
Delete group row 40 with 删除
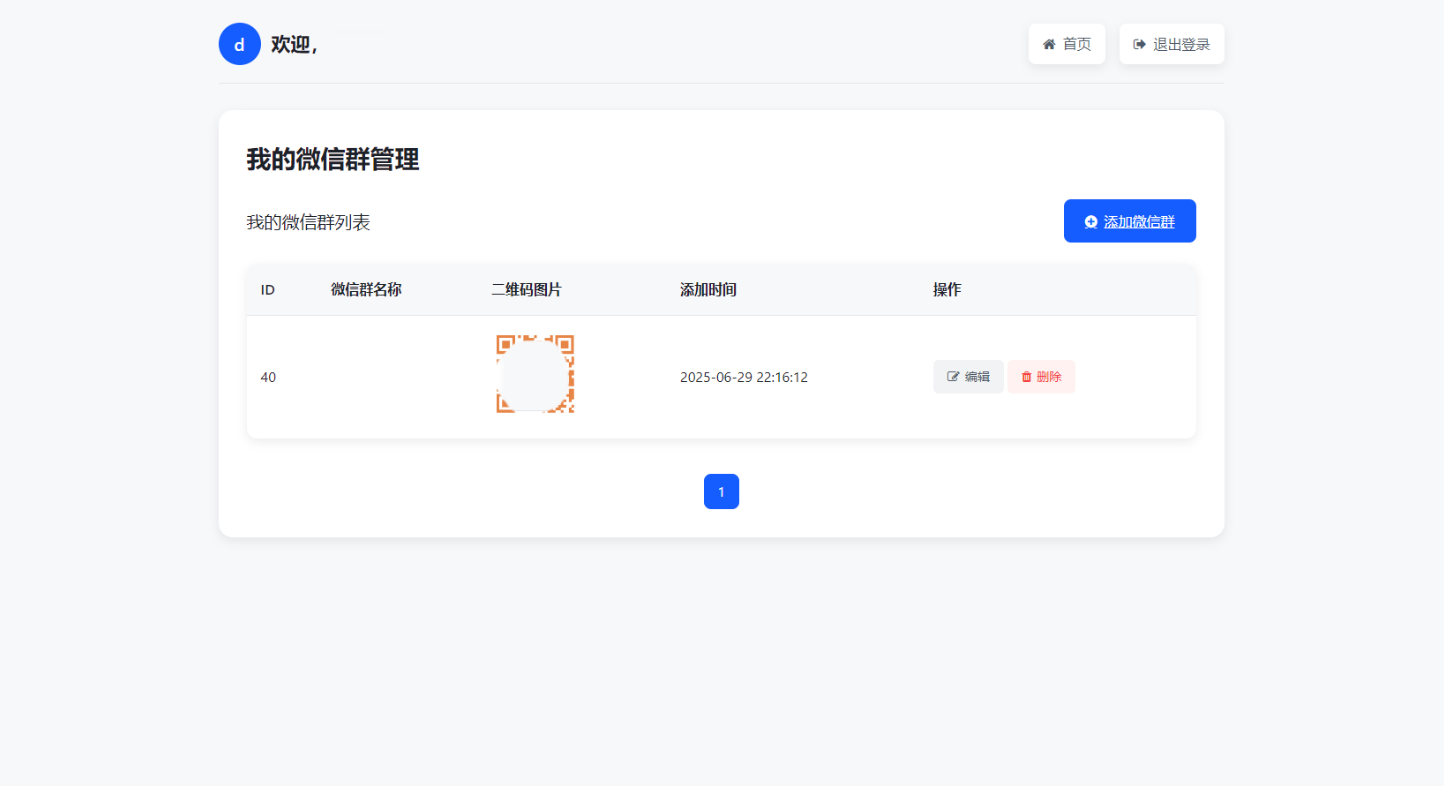[x=1041, y=377]
